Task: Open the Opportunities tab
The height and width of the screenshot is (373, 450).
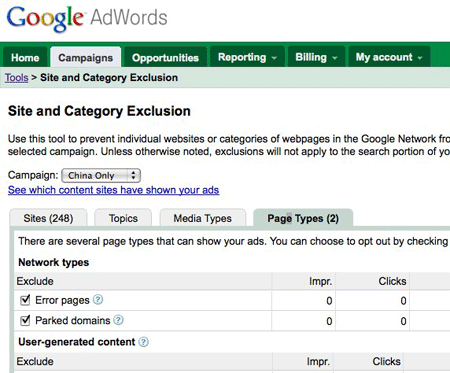Action: tap(165, 58)
